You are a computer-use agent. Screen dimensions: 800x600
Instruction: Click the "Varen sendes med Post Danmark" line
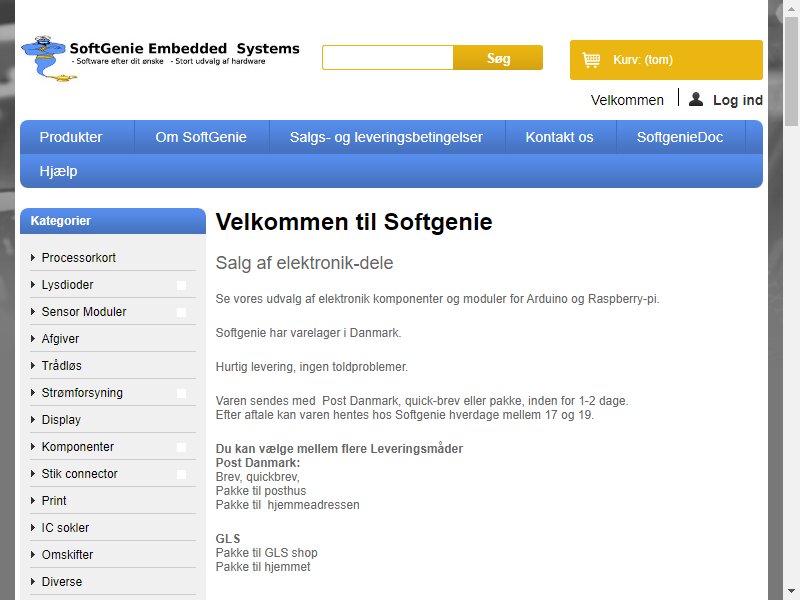coord(422,401)
